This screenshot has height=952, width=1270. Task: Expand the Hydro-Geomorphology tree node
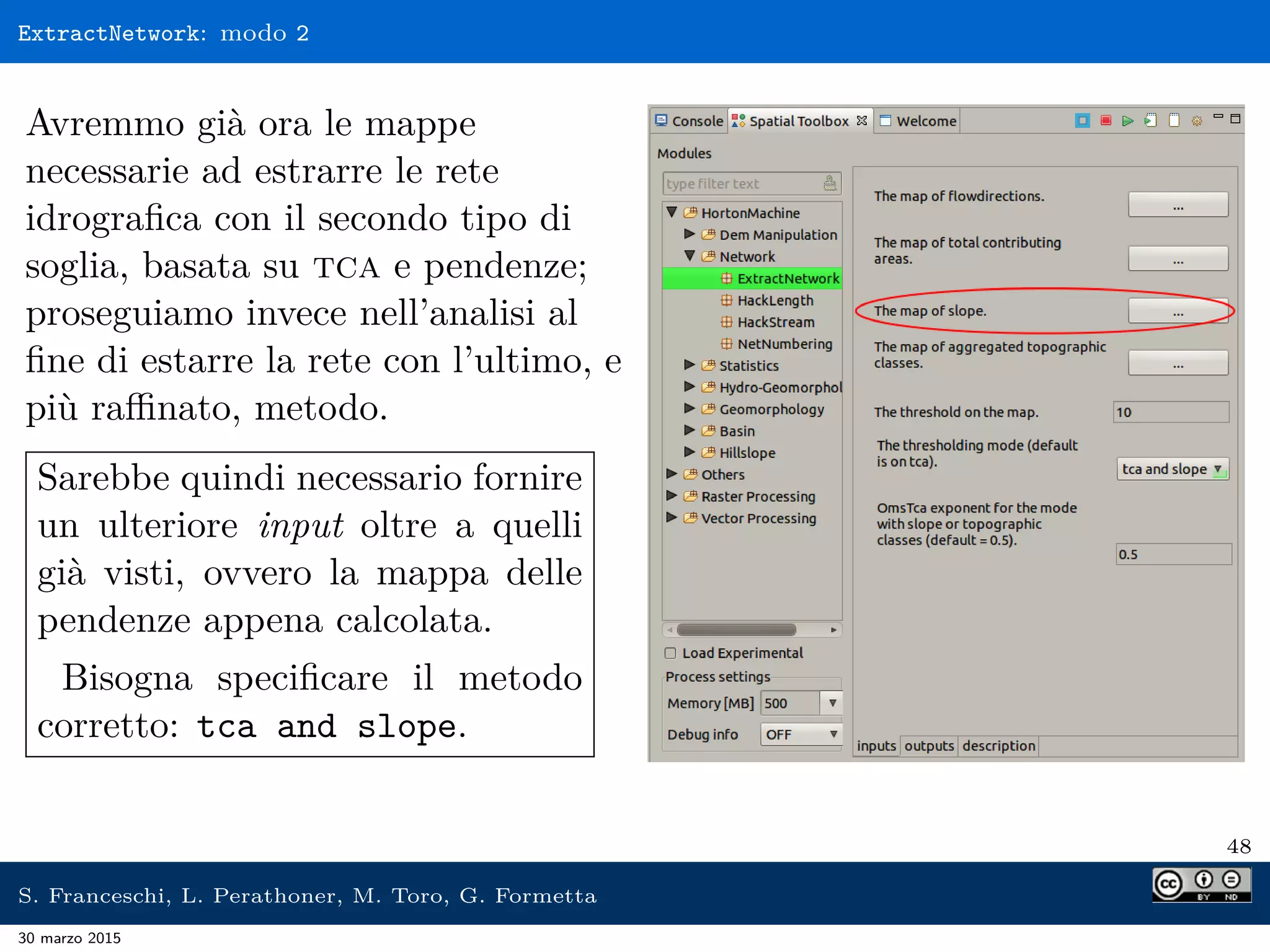pyautogui.click(x=689, y=386)
